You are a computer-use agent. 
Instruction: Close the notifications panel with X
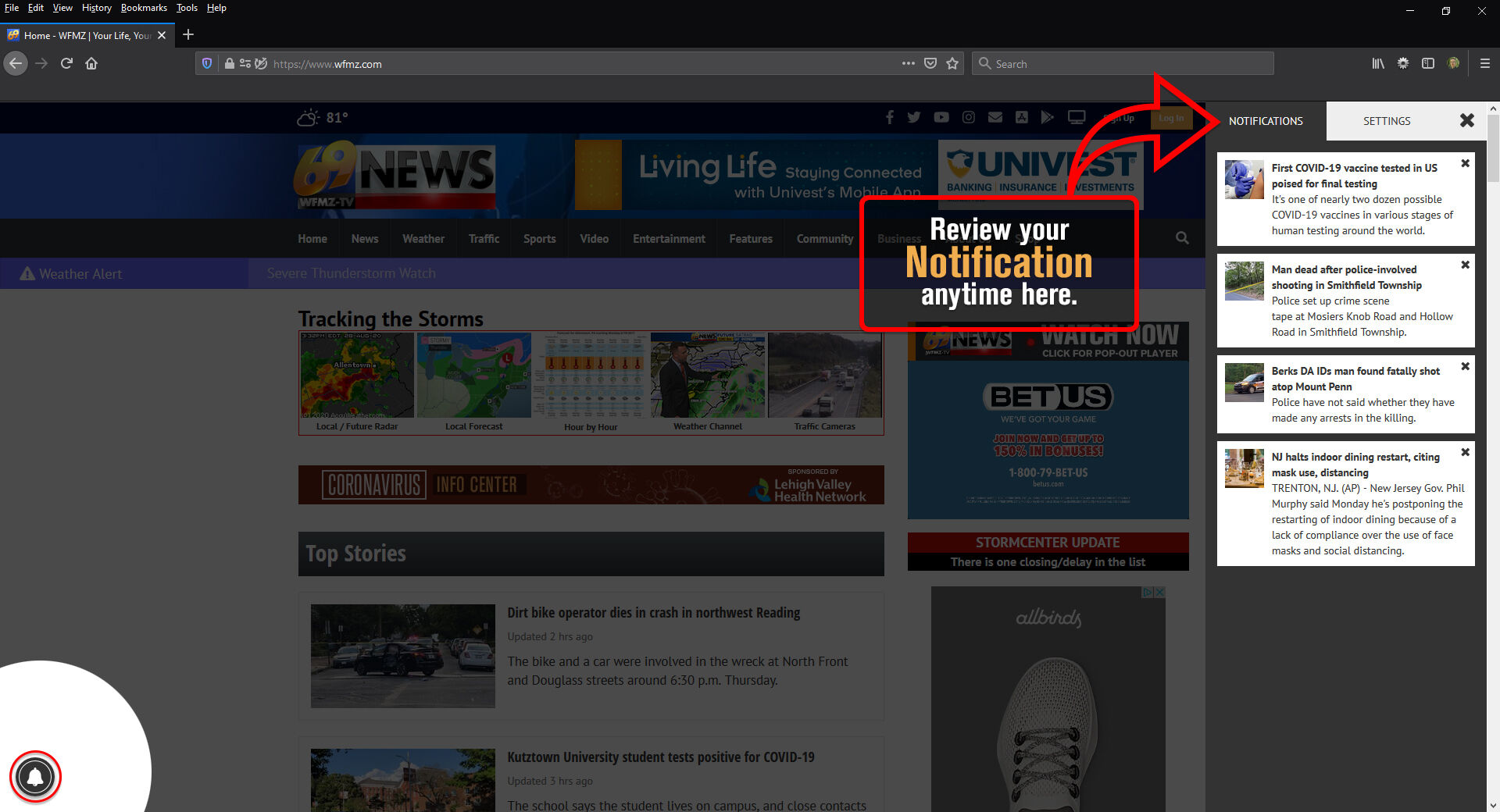1466,120
